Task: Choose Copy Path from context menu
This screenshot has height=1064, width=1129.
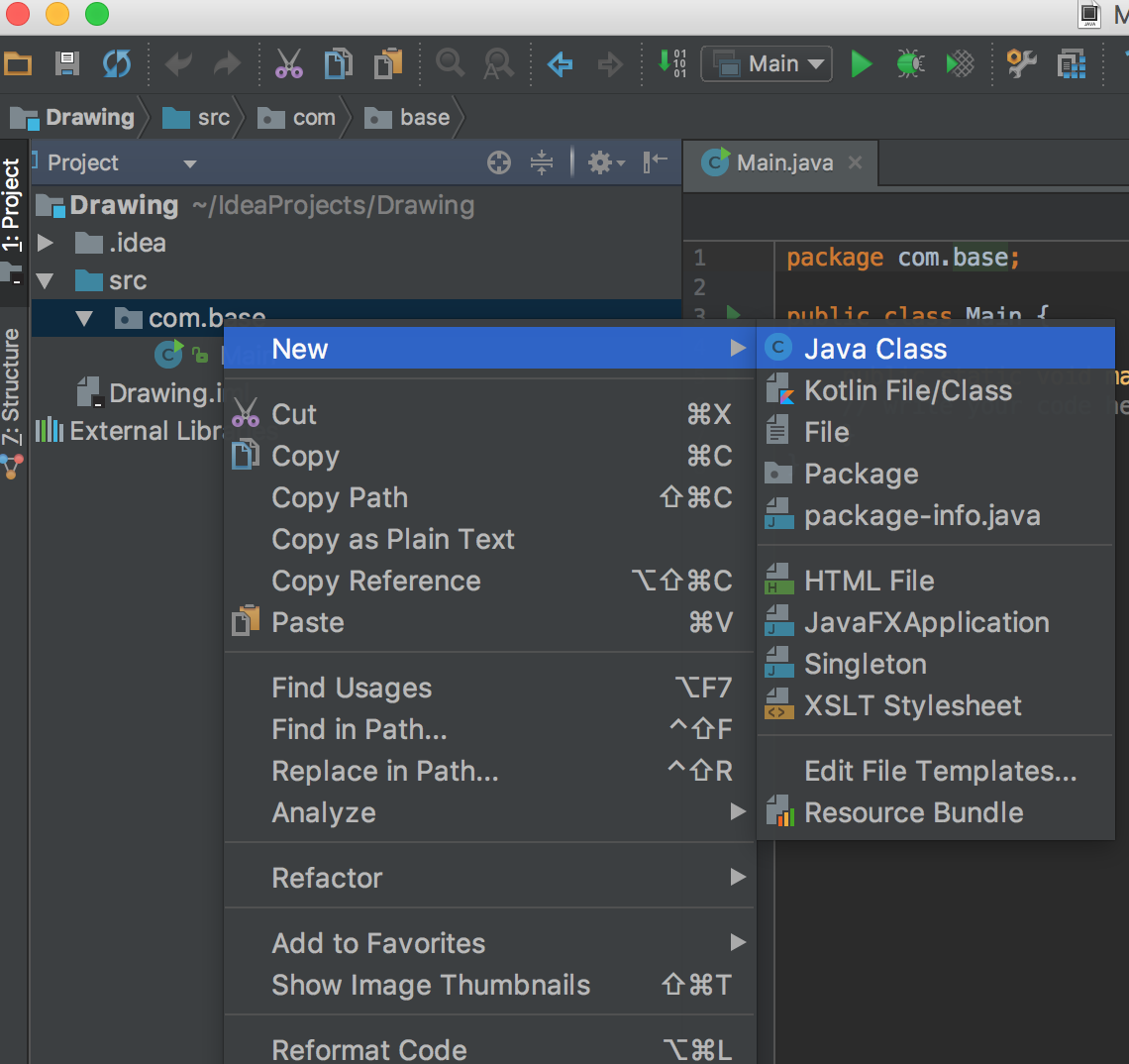Action: click(x=490, y=497)
